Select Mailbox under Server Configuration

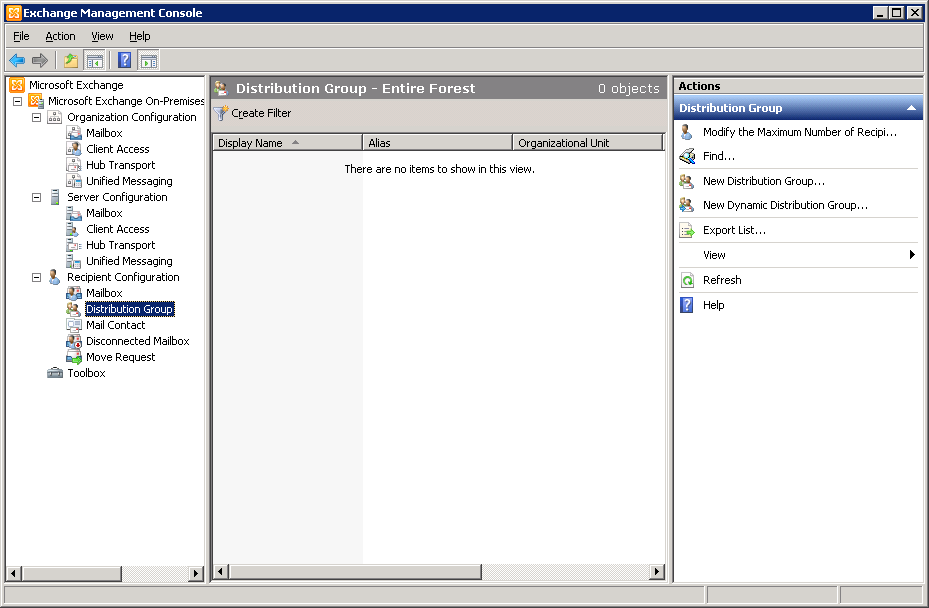104,213
